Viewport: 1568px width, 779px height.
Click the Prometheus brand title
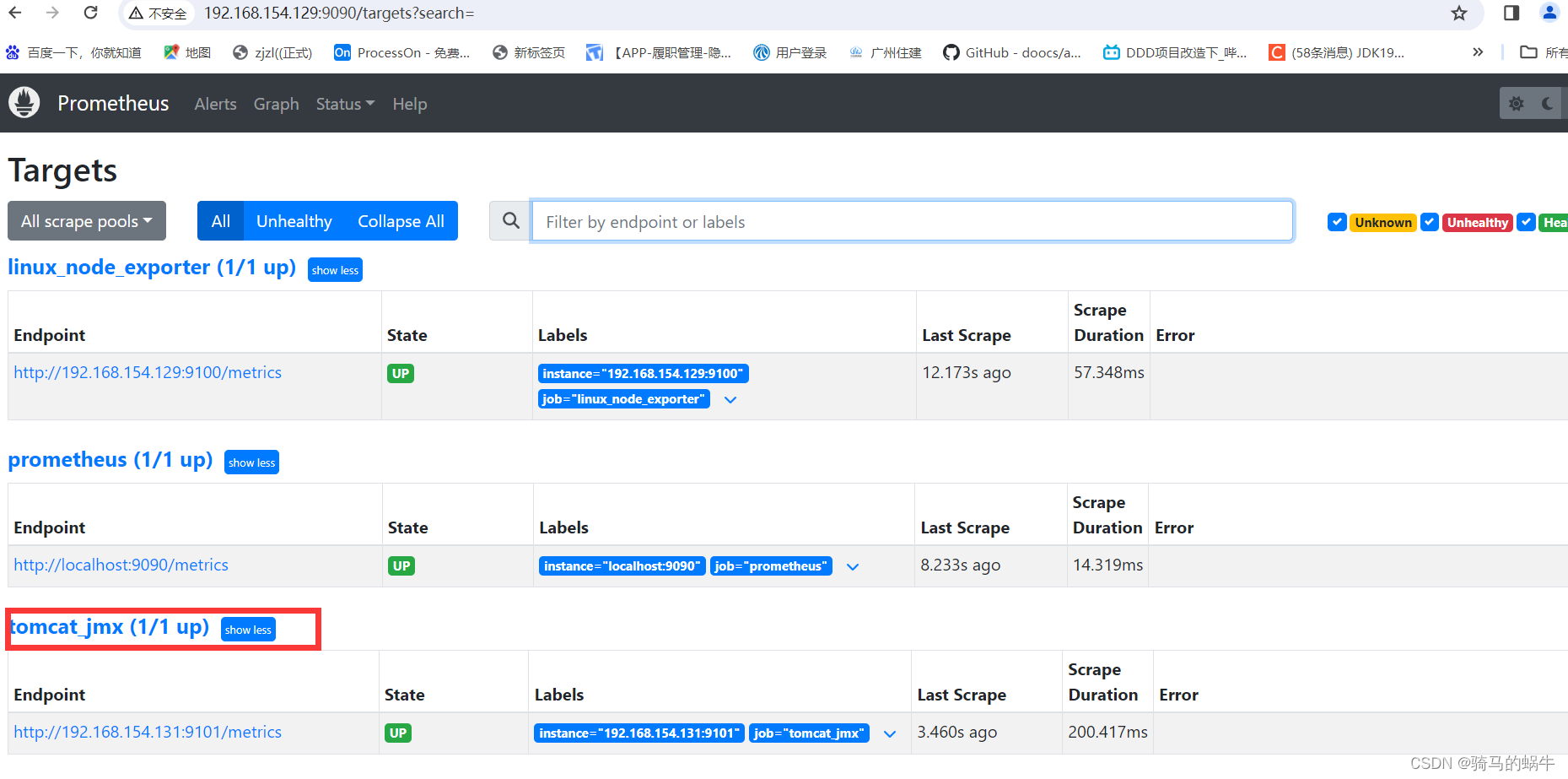(113, 103)
